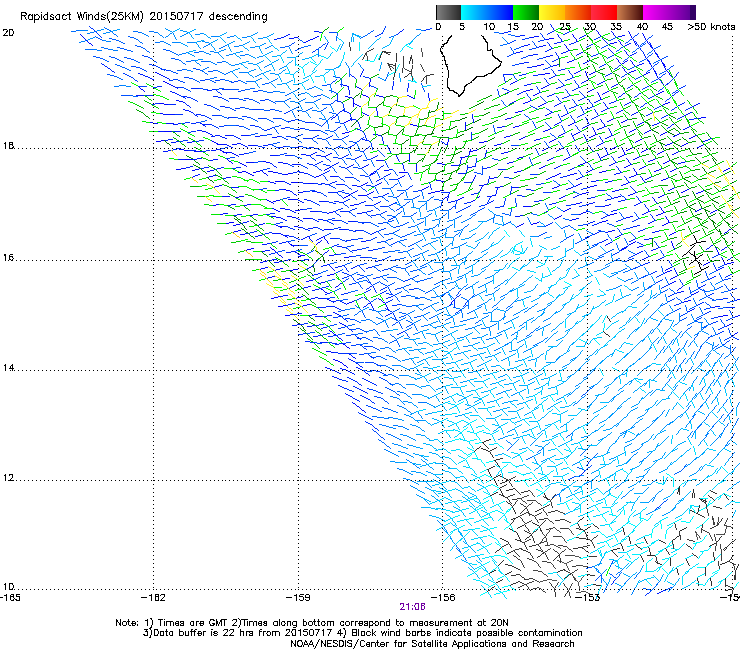Image resolution: width=740 pixels, height=650 pixels.
Task: Click the longitude label -156
Action: (x=443, y=598)
